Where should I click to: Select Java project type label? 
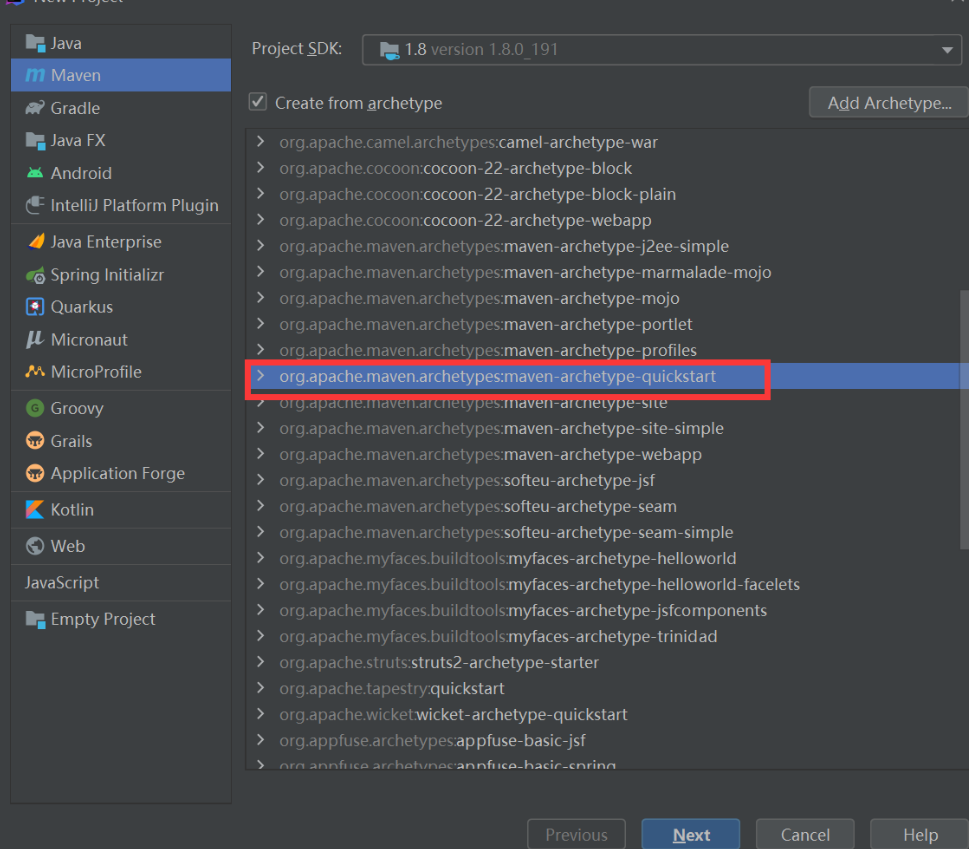coord(66,43)
